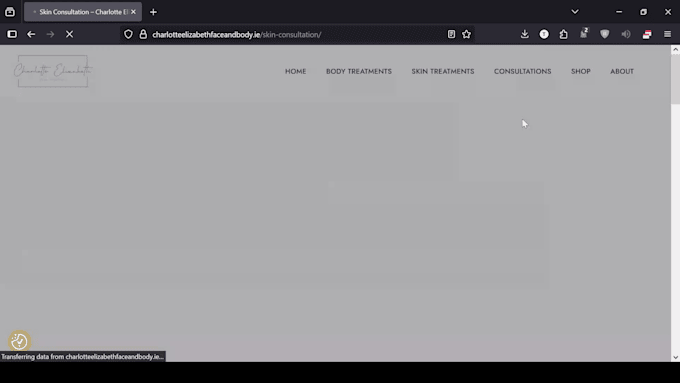
Task: Open CONSULTATIONS menu
Action: click(523, 72)
